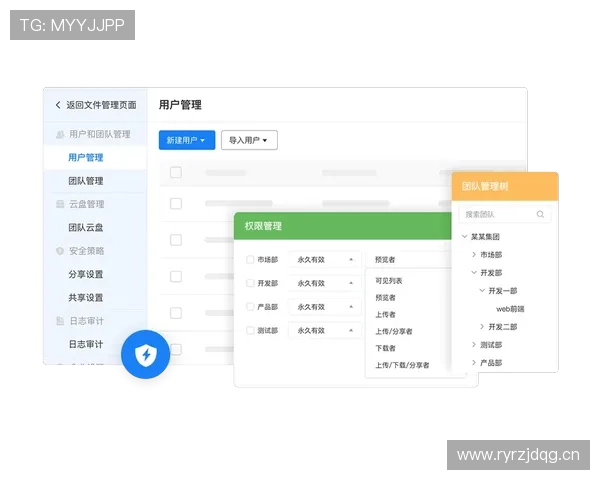Open 团队管理 in the sidebar

(x=86, y=181)
